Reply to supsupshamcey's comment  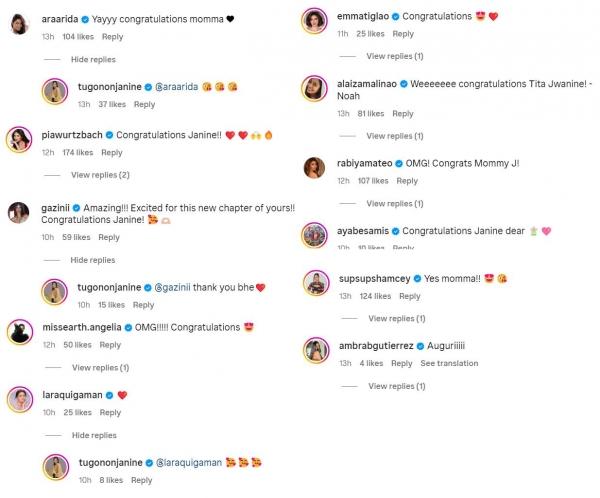(x=409, y=296)
